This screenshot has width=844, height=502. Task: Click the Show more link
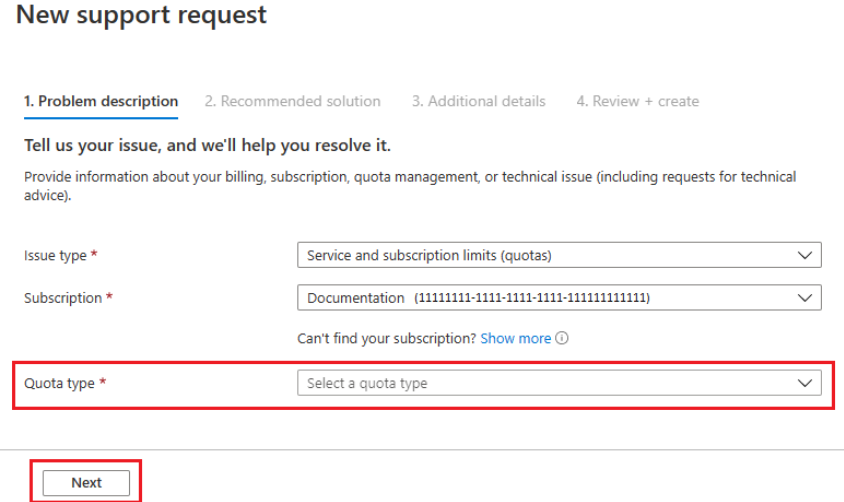(x=516, y=338)
